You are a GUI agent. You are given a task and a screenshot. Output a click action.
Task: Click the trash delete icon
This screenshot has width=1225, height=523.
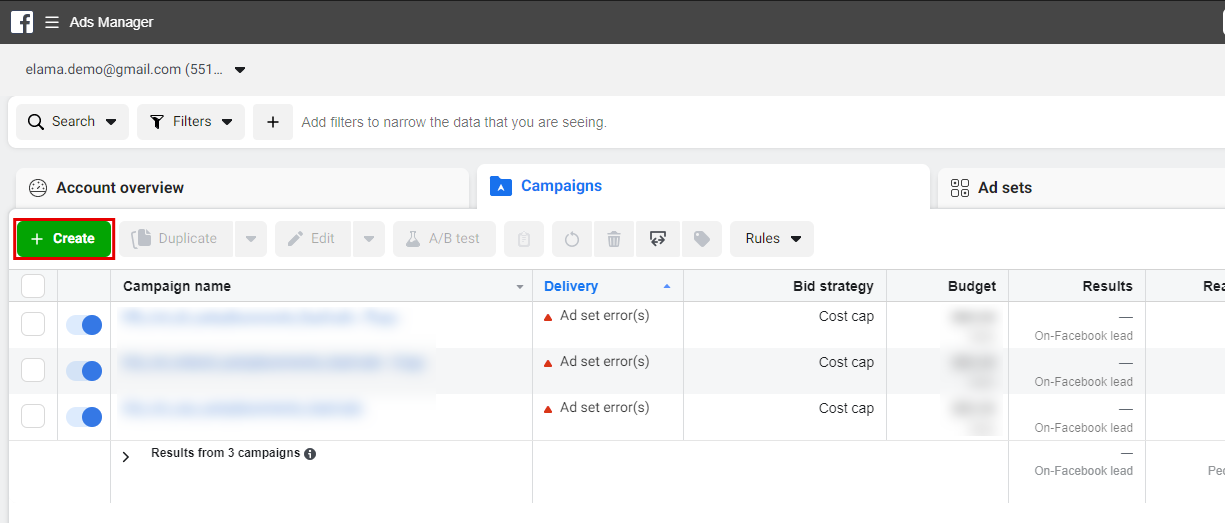(614, 239)
